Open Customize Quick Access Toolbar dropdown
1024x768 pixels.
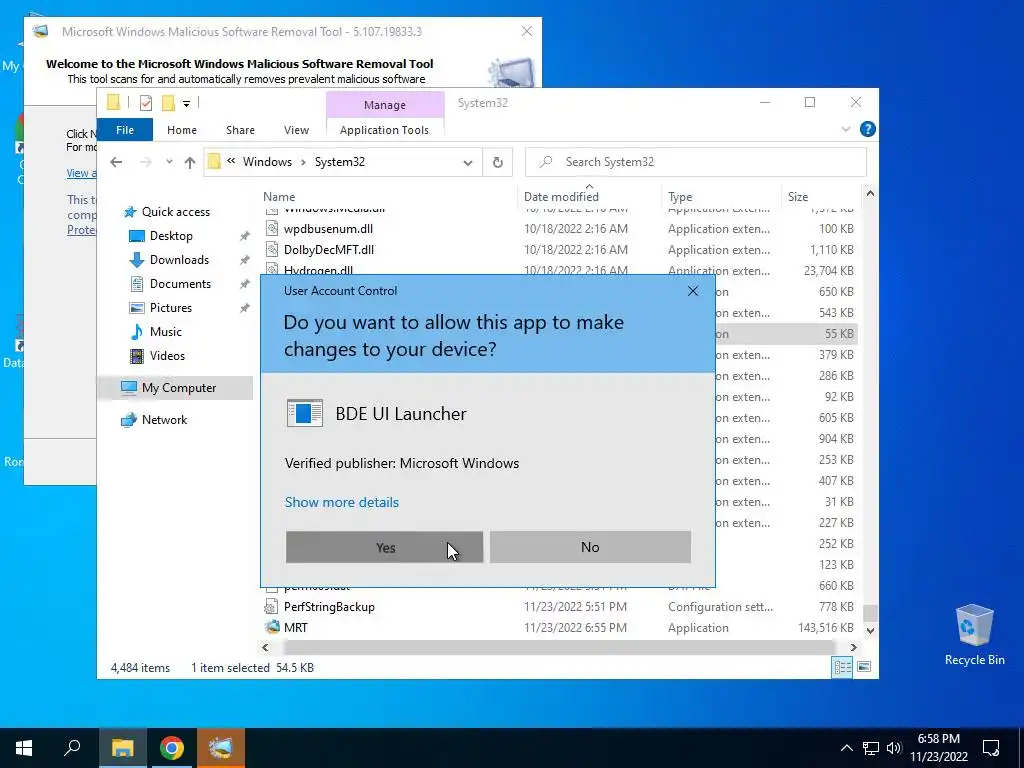click(186, 103)
